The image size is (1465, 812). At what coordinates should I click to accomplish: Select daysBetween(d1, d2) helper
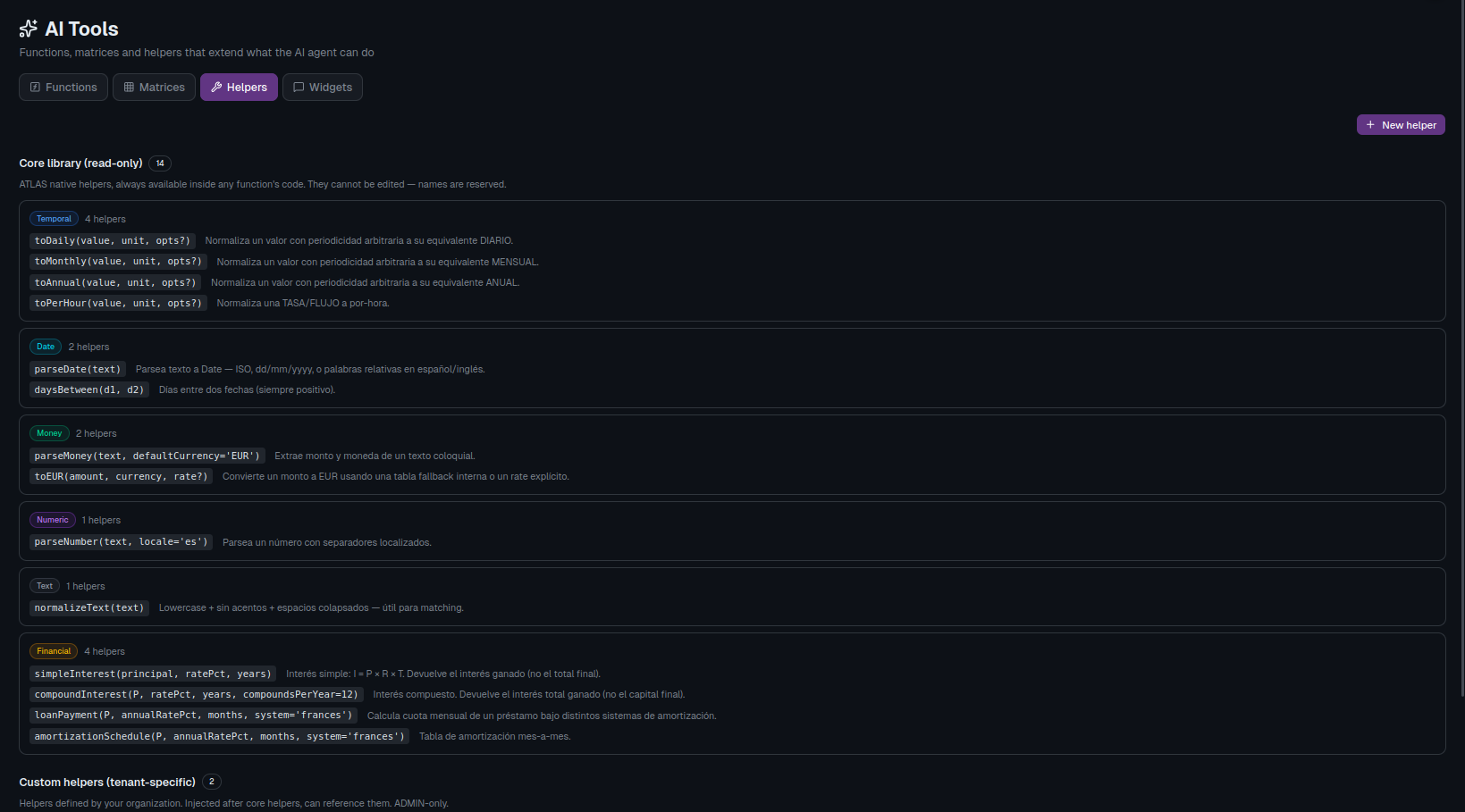89,390
